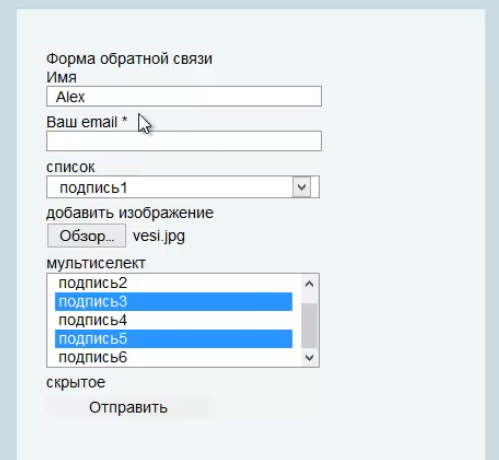Focus the Ваш email input field
The image size is (499, 460).
pyautogui.click(x=184, y=141)
